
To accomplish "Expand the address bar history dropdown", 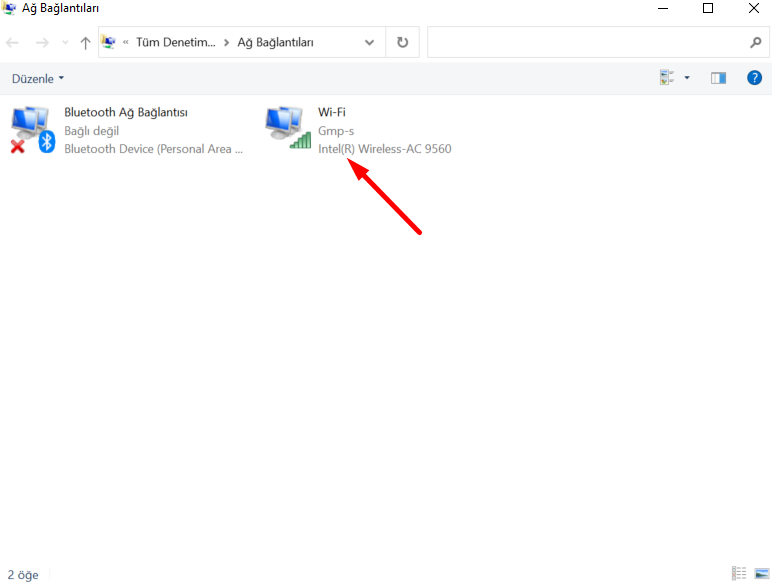I will click(x=369, y=42).
